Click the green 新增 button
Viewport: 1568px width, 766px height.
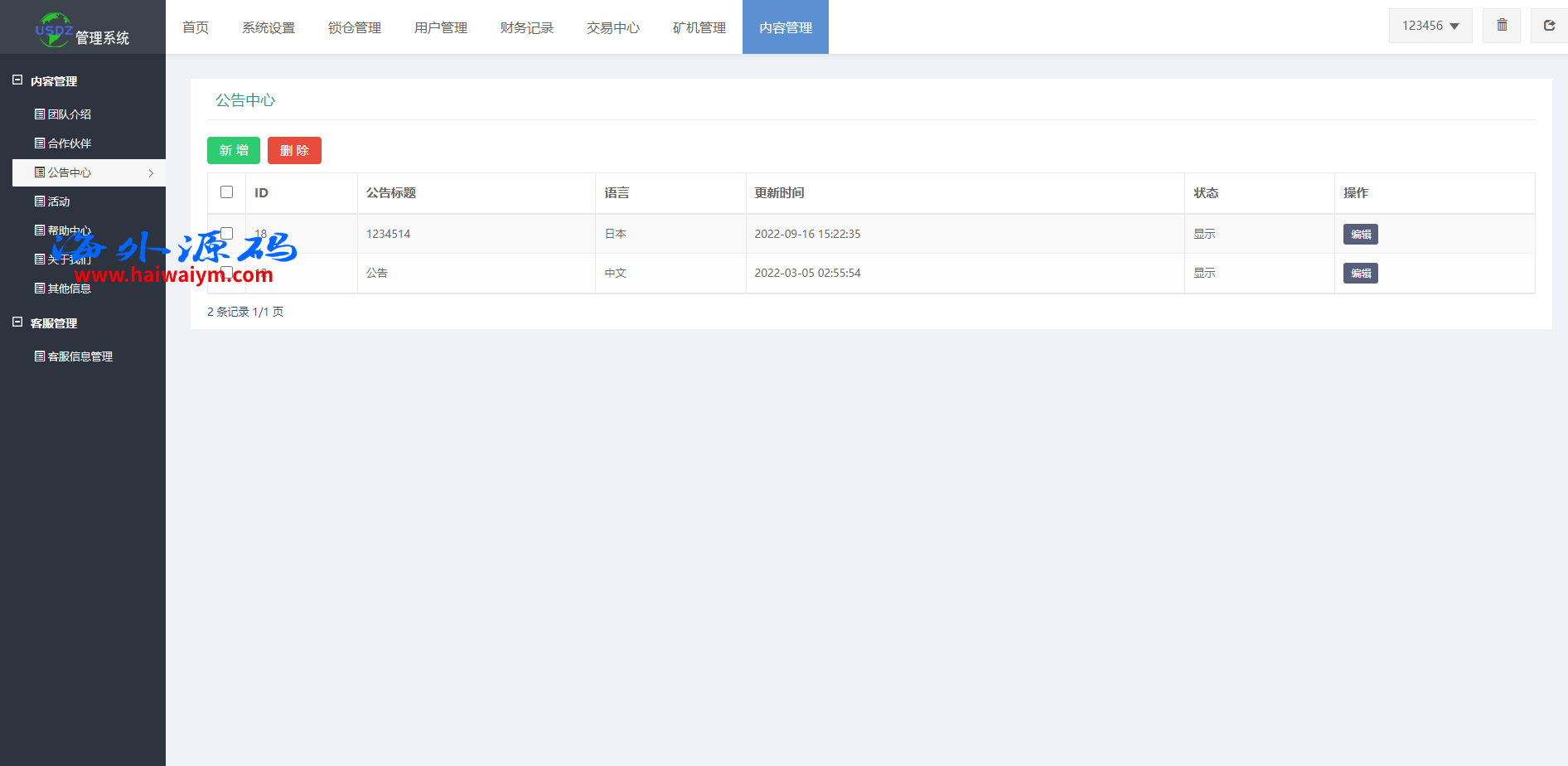(233, 151)
